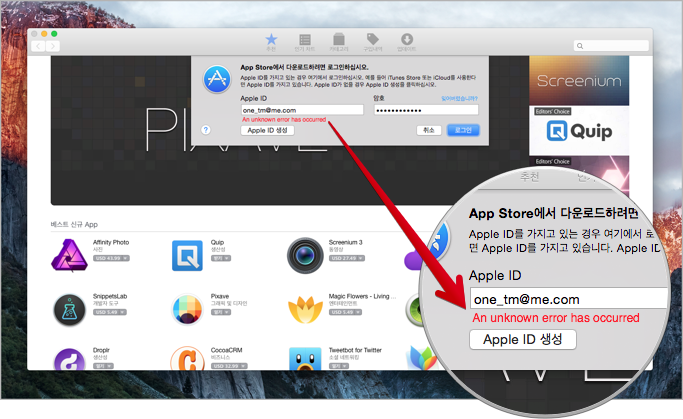683x419 pixels.
Task: Open the CocoaCRM orange C icon
Action: click(x=187, y=358)
